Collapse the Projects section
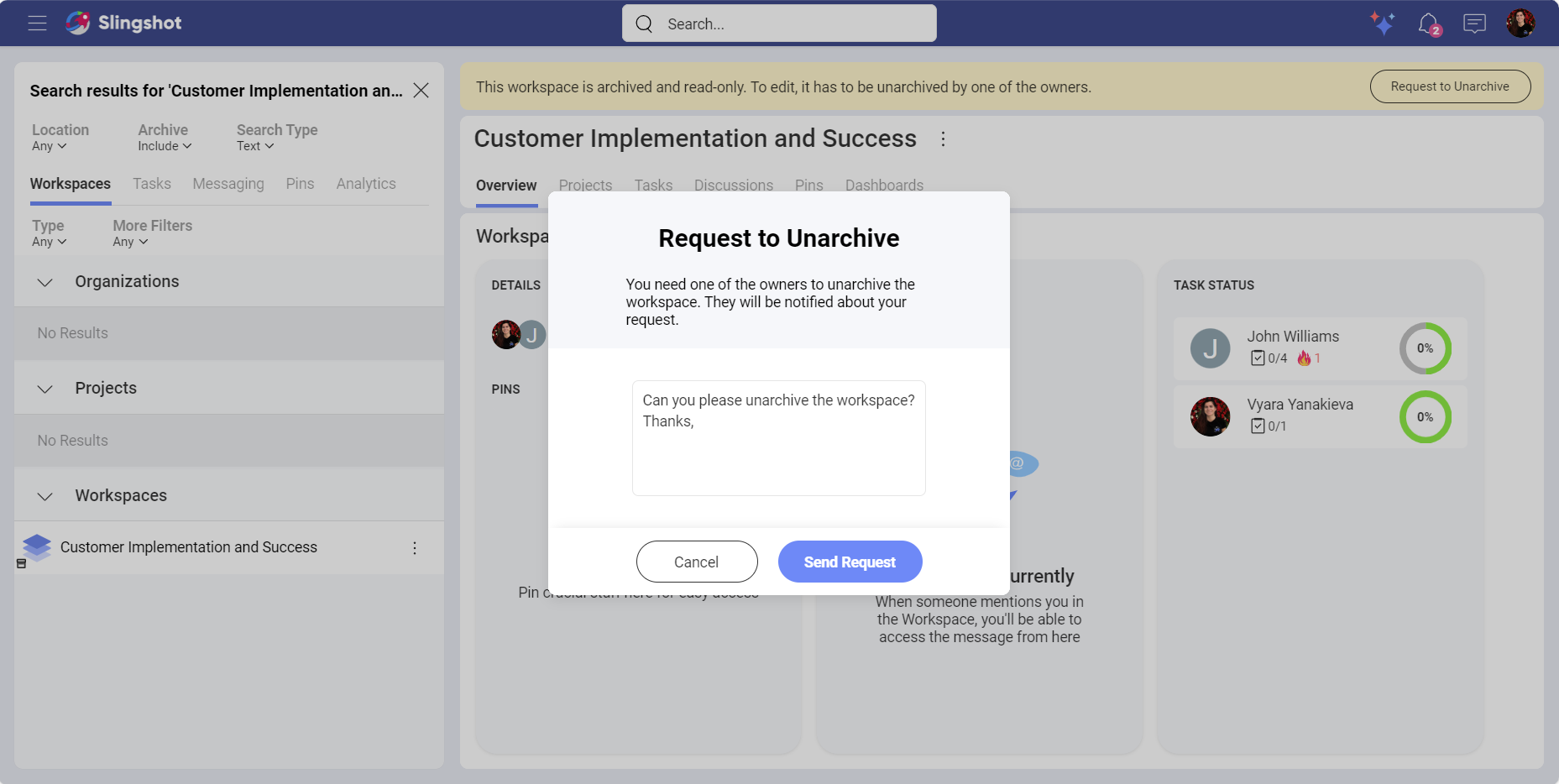The image size is (1559, 784). (x=45, y=389)
